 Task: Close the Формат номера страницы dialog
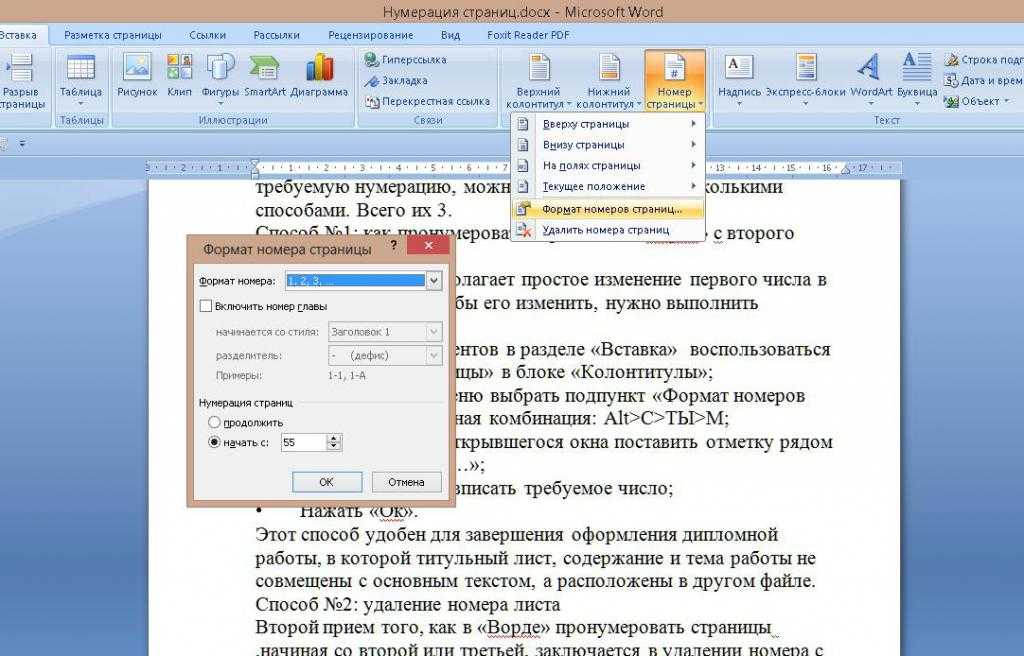tap(428, 245)
